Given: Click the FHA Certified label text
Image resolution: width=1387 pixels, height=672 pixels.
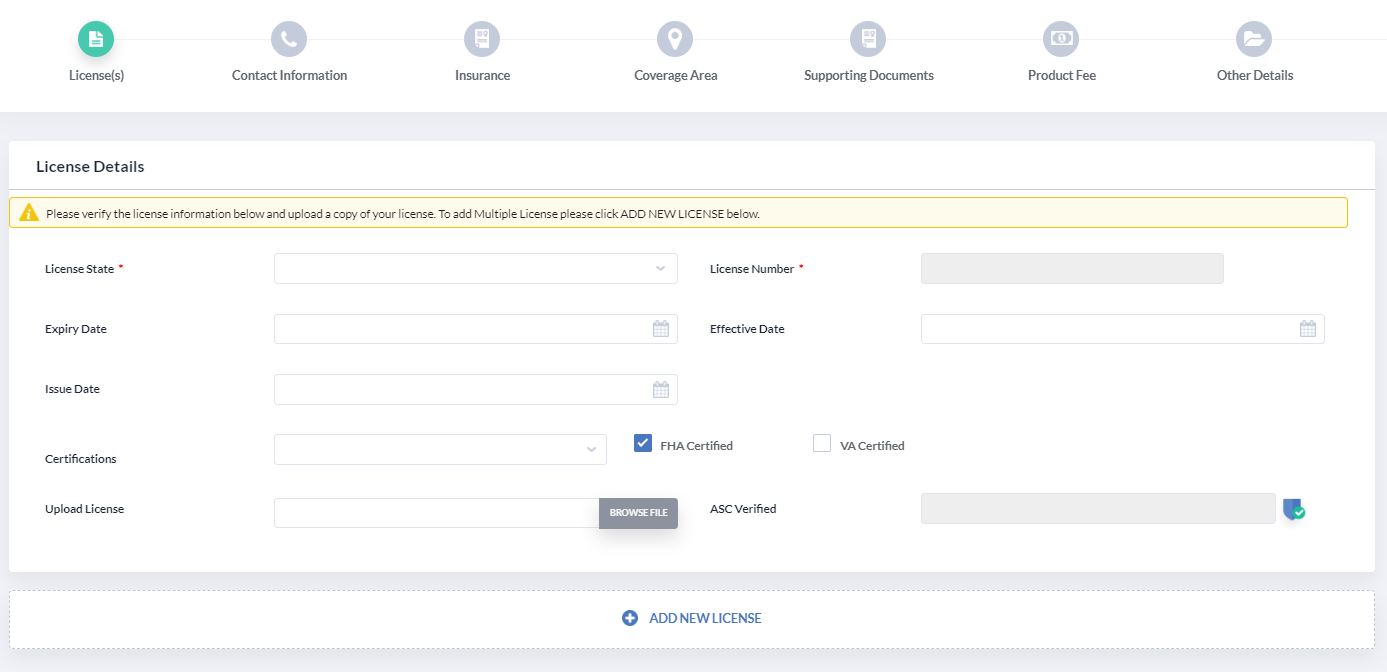Looking at the screenshot, I should pyautogui.click(x=696, y=446).
